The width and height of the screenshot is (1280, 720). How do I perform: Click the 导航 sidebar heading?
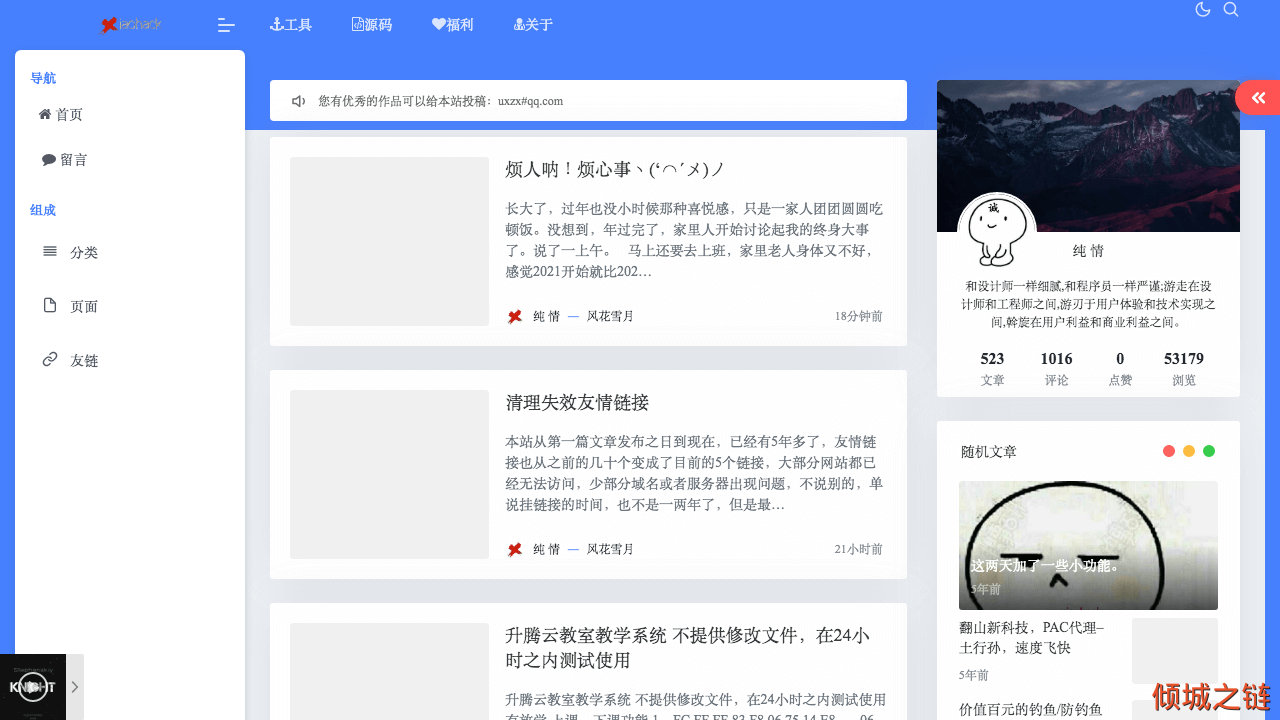click(43, 78)
